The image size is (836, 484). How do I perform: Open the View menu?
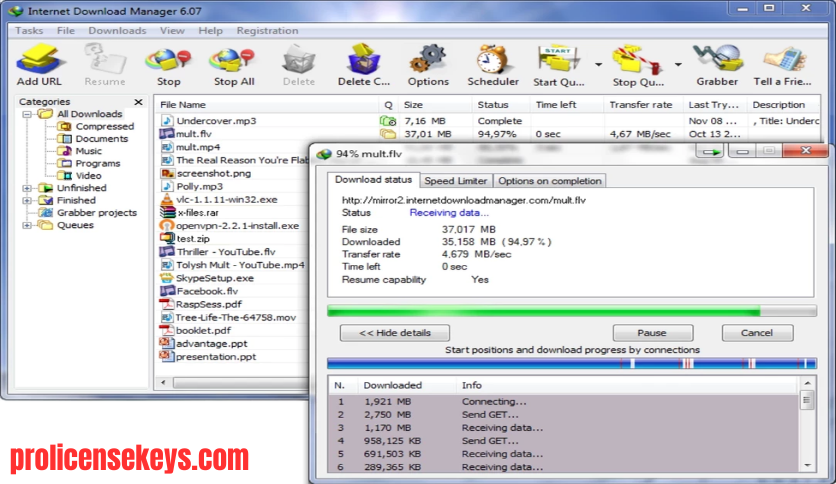coord(172,30)
